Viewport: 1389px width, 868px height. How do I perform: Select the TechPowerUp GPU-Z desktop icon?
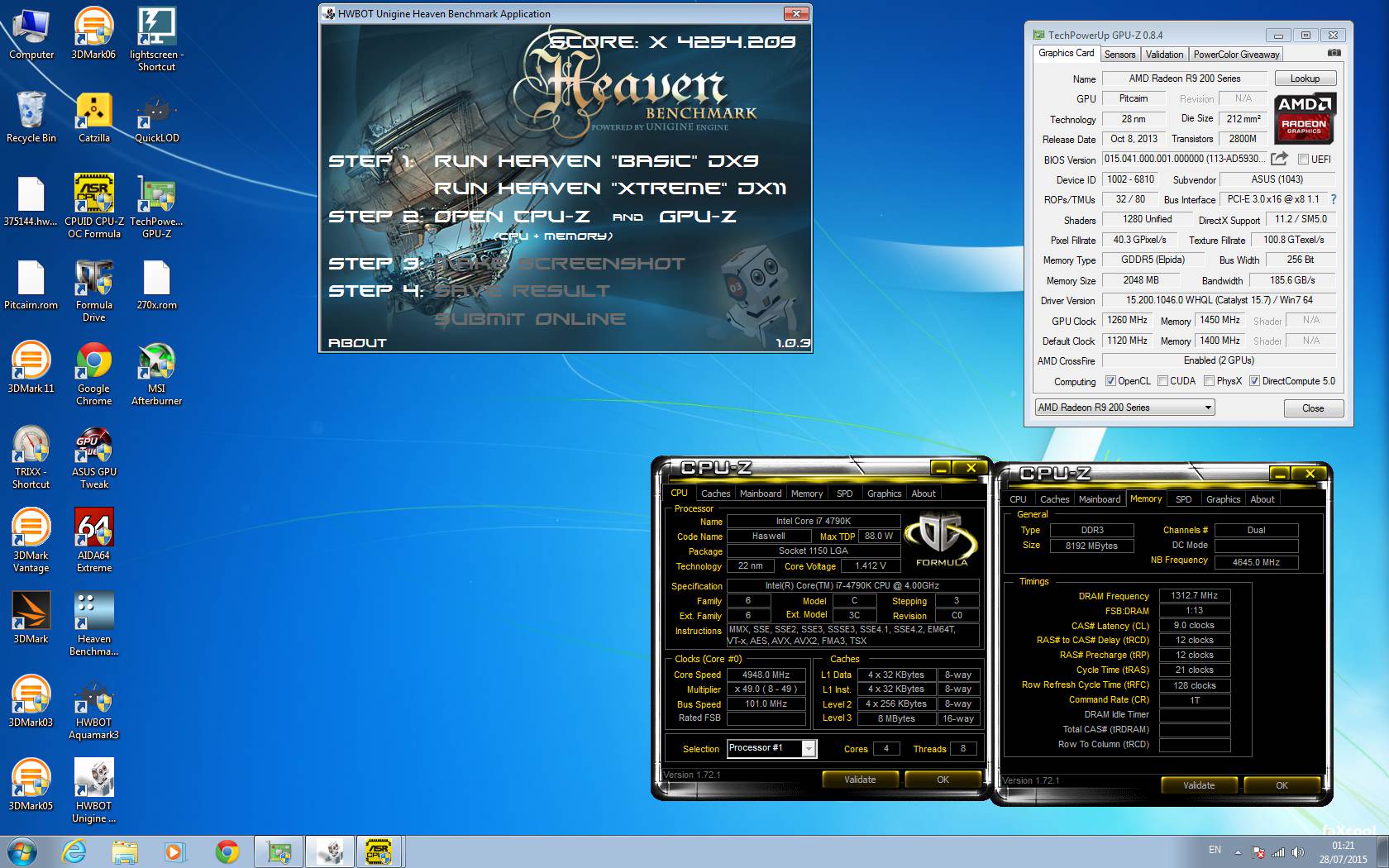pyautogui.click(x=156, y=207)
